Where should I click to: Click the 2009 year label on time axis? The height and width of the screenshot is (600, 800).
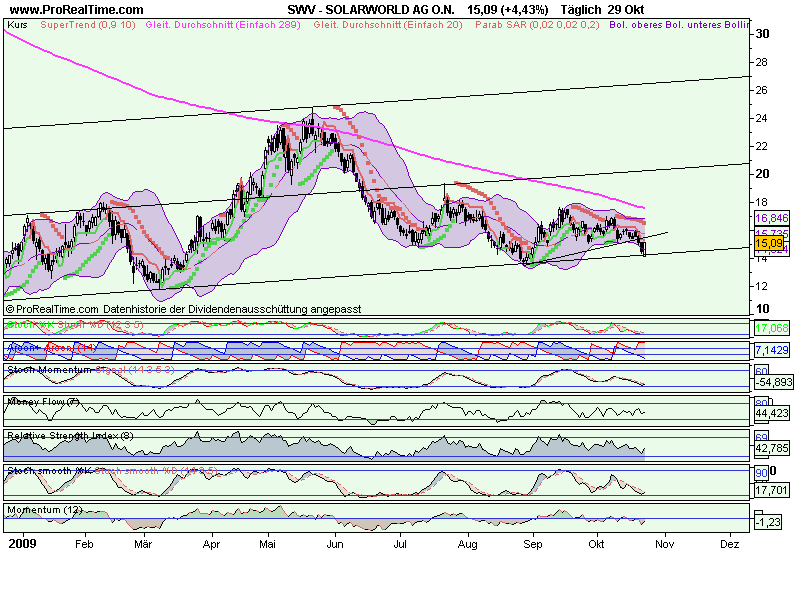pyautogui.click(x=22, y=544)
